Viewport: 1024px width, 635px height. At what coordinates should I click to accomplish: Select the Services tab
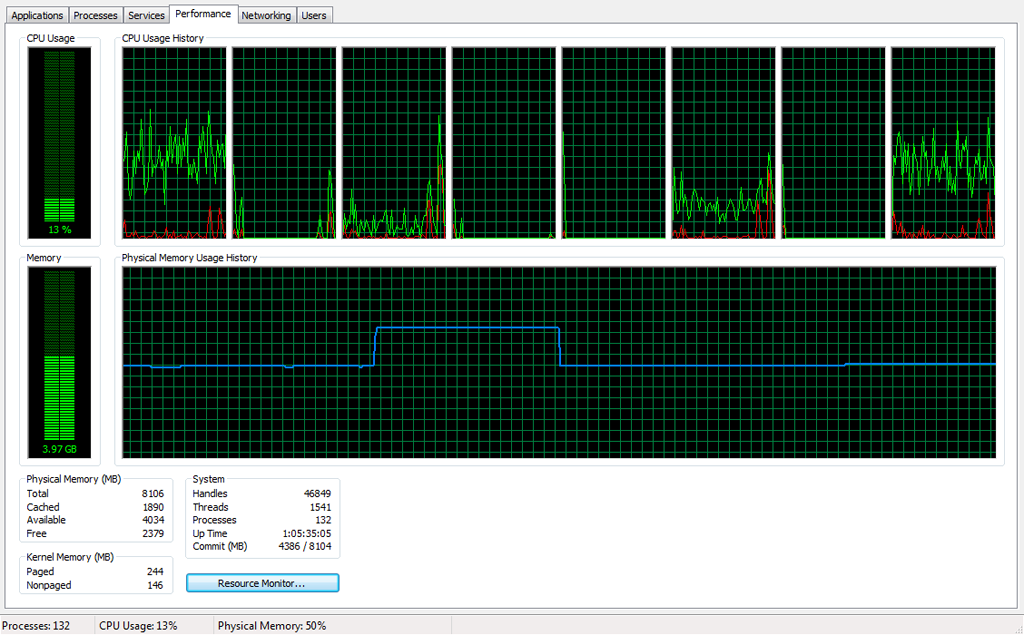[146, 15]
